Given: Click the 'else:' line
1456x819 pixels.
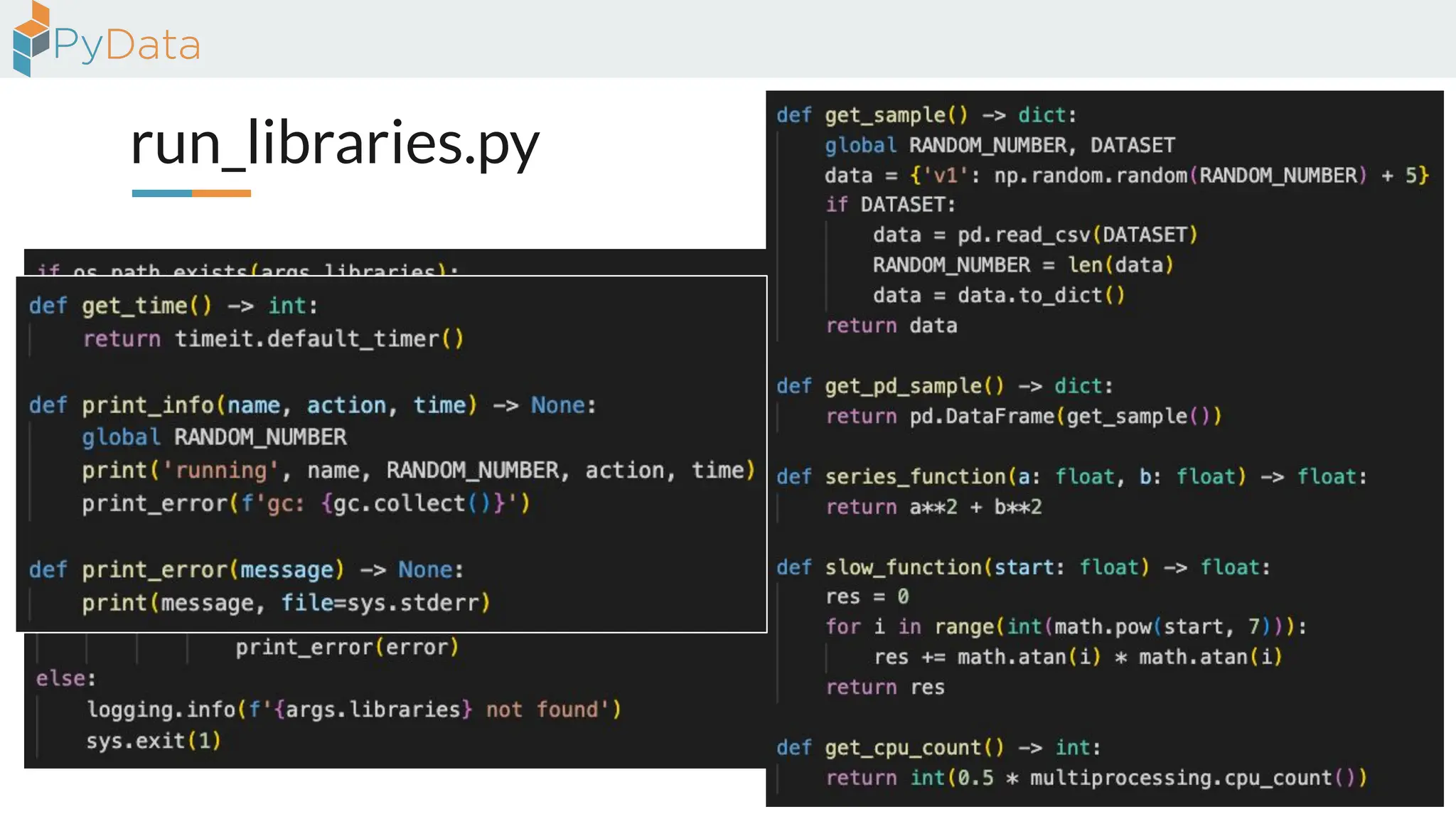Looking at the screenshot, I should (65, 678).
